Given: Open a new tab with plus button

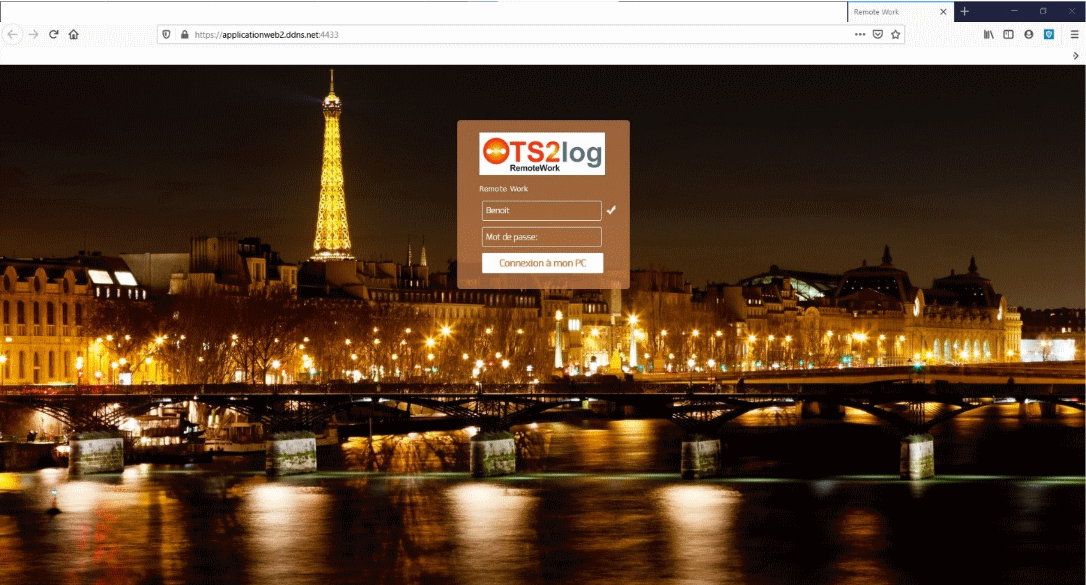Looking at the screenshot, I should 964,11.
